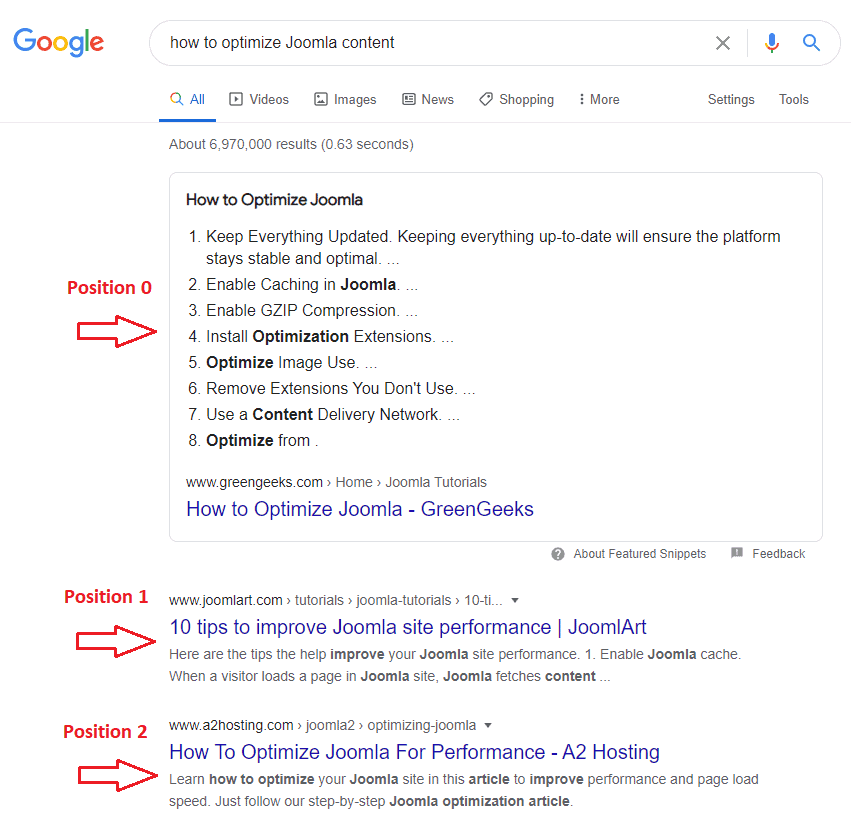Open the News results tab
Image resolution: width=851 pixels, height=832 pixels.
tap(428, 99)
